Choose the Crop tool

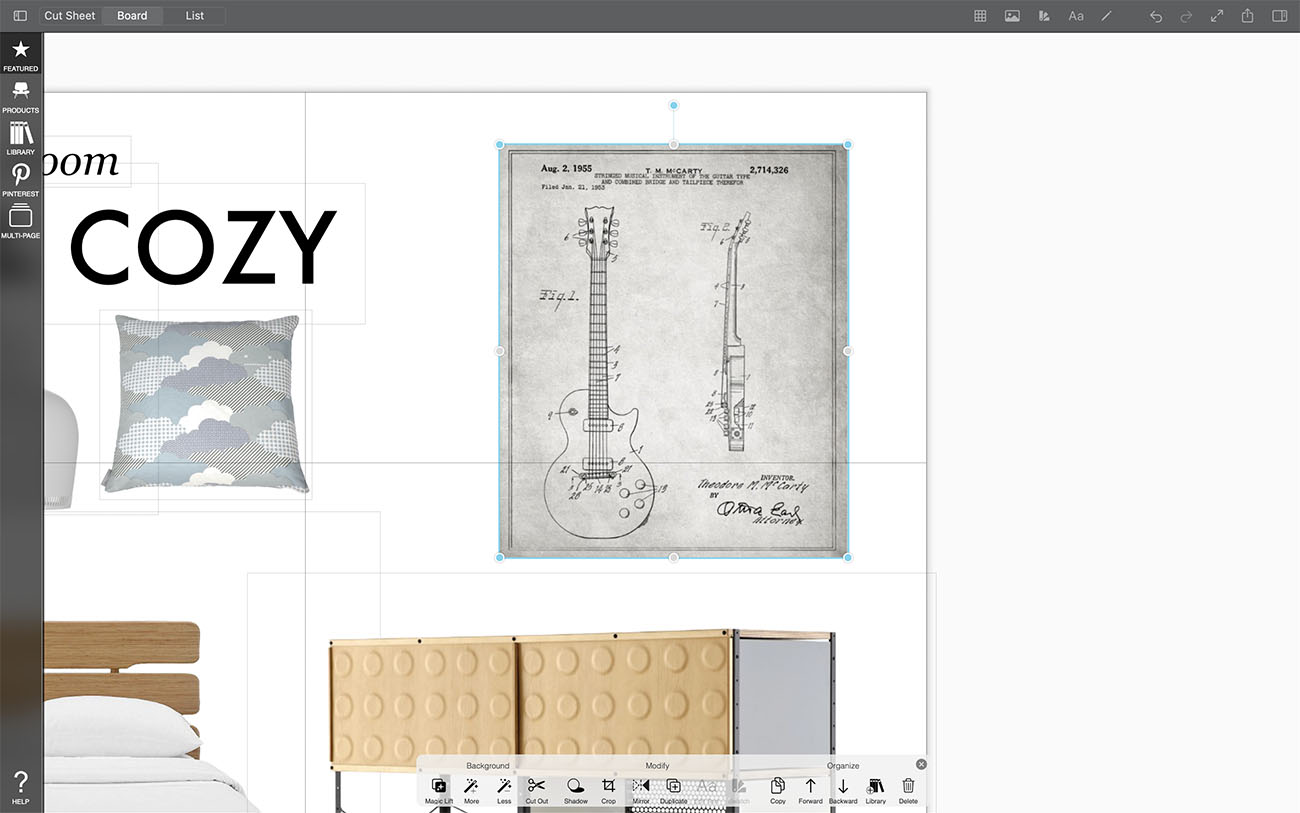(608, 788)
